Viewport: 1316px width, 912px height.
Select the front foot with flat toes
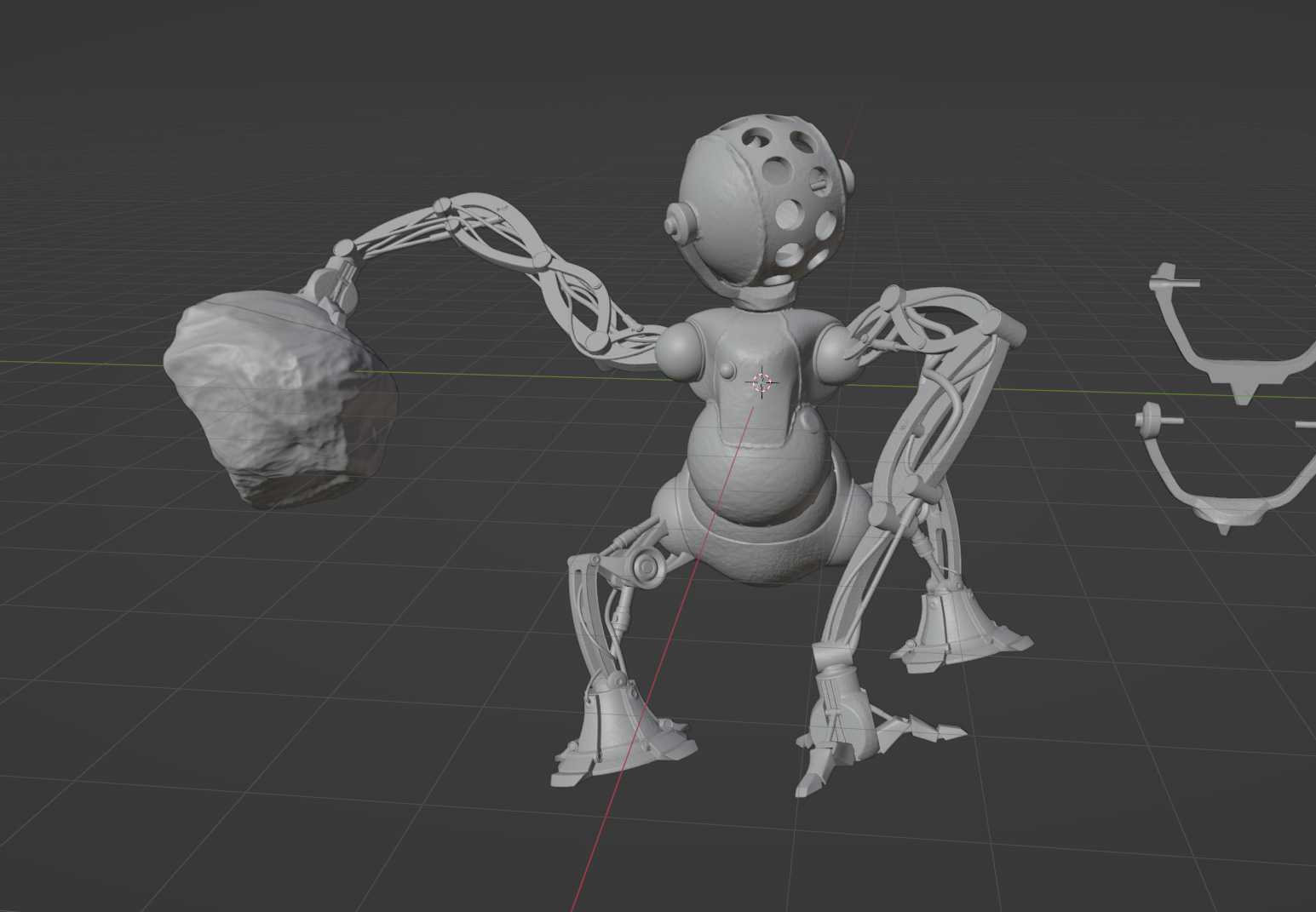pyautogui.click(x=623, y=734)
